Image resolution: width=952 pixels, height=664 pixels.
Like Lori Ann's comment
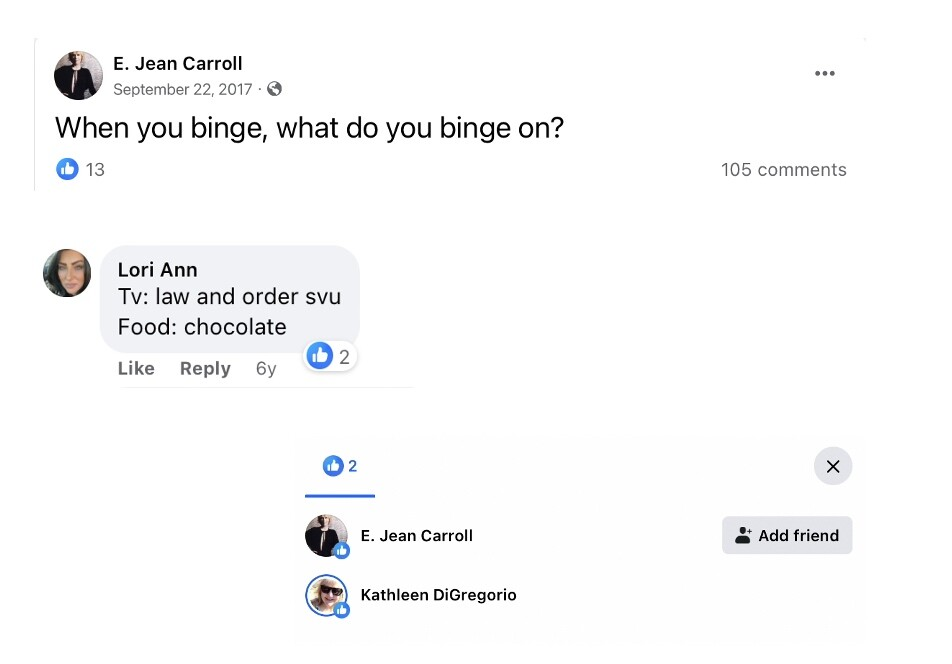coord(136,368)
